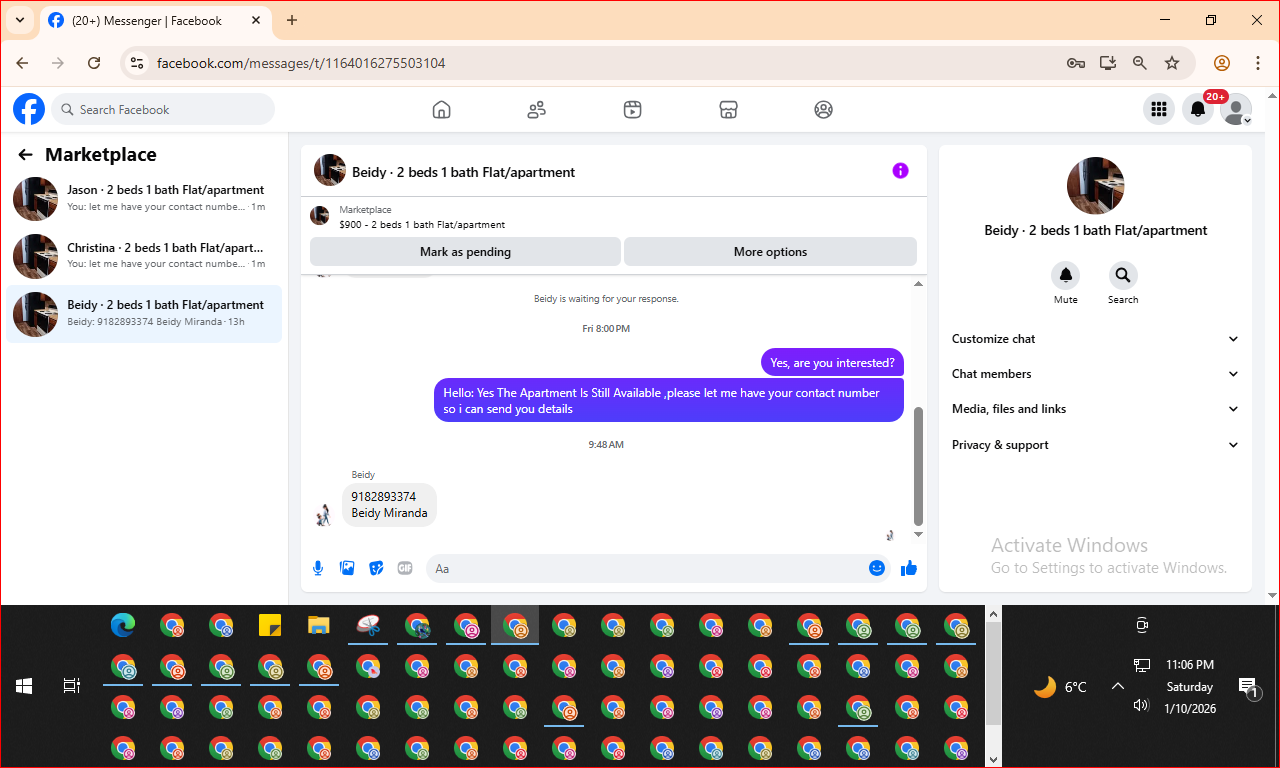Choose a GIF using the GIF icon
The width and height of the screenshot is (1280, 768).
pos(405,568)
